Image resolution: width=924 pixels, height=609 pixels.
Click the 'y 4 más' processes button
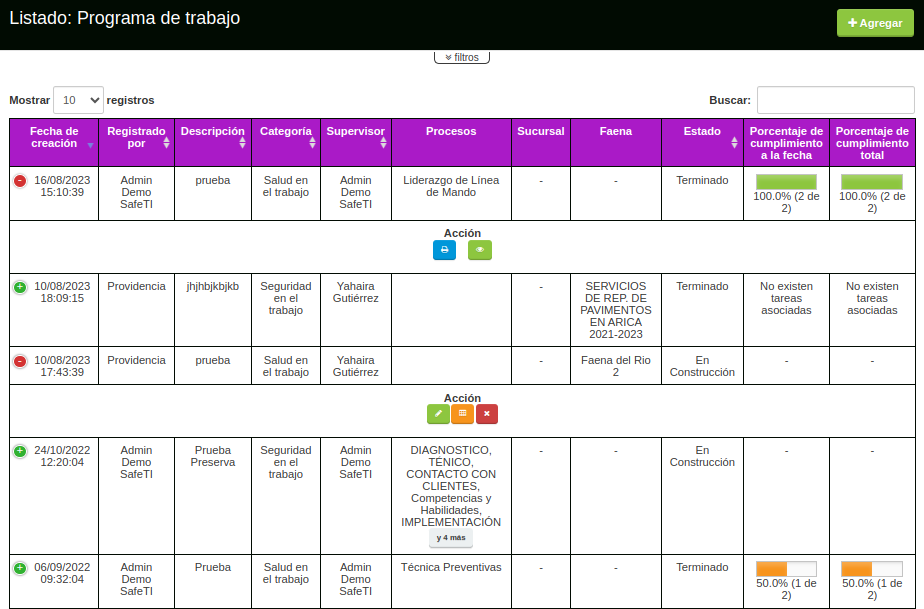(x=451, y=538)
